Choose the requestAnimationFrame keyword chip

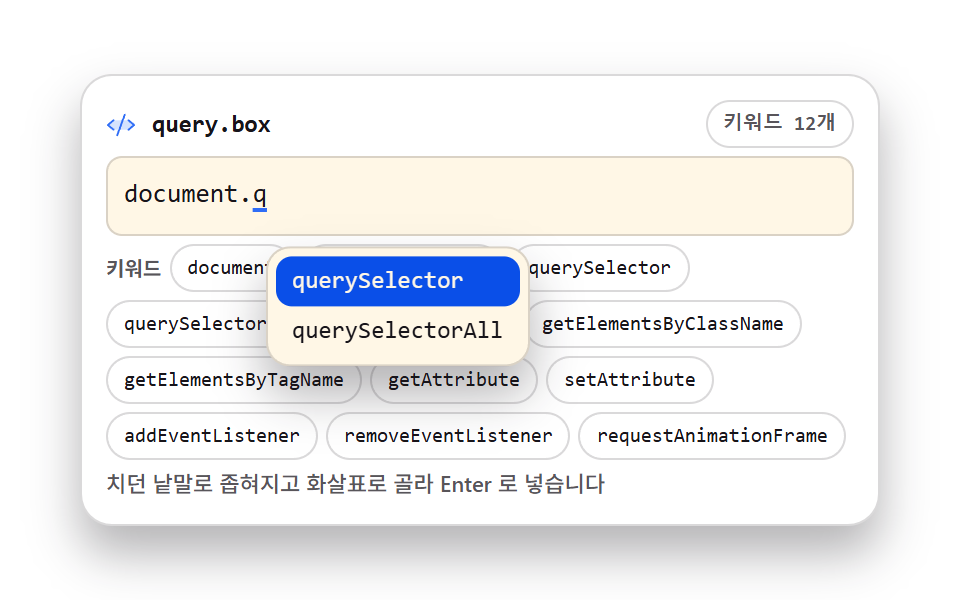712,436
